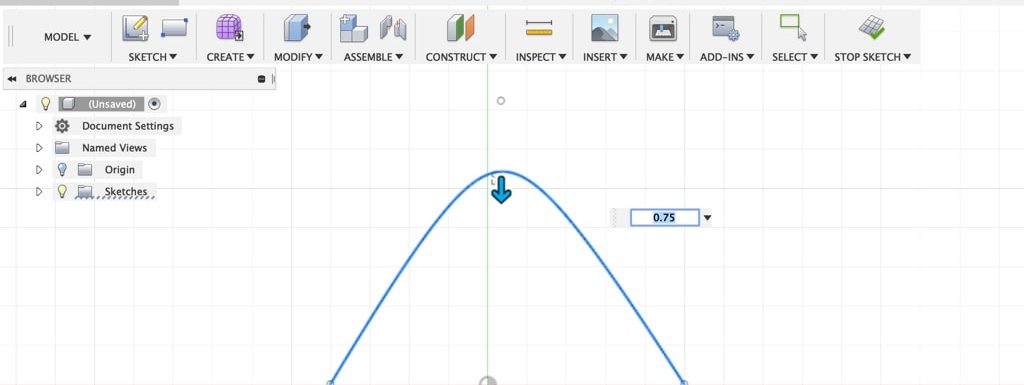Select the Create Sketch icon
The height and width of the screenshot is (385, 1024).
(135, 28)
